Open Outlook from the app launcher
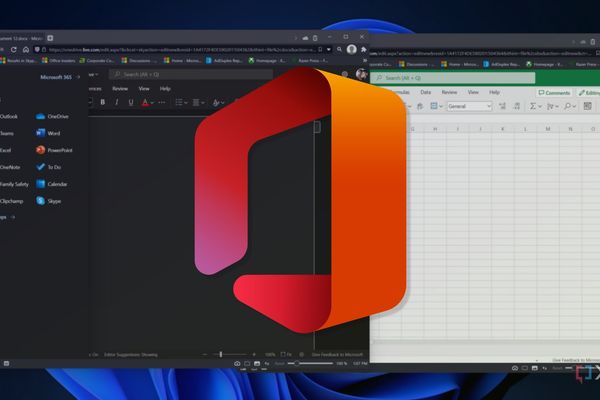Image resolution: width=600 pixels, height=400 pixels. click(9, 116)
